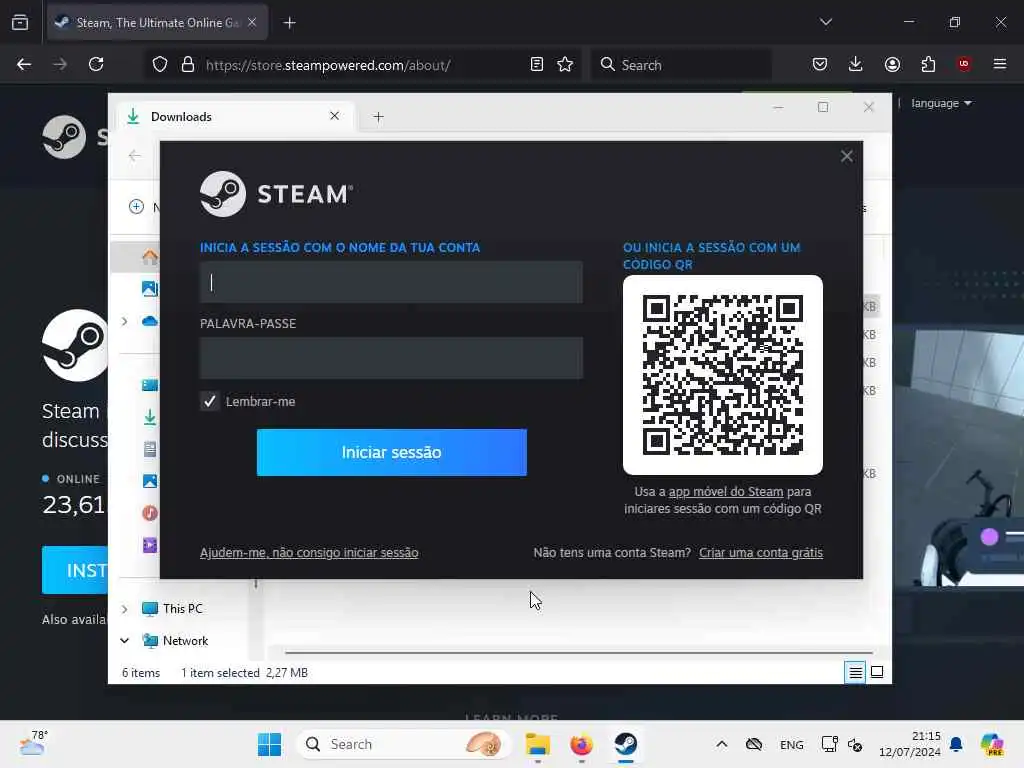Close the Steam store Firefox tab
Viewport: 1024px width, 768px height.
pos(252,22)
